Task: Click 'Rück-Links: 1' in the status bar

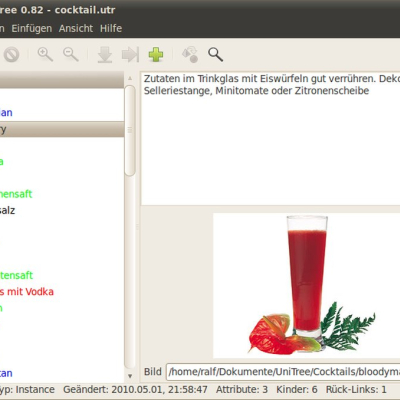Action: pos(356,389)
